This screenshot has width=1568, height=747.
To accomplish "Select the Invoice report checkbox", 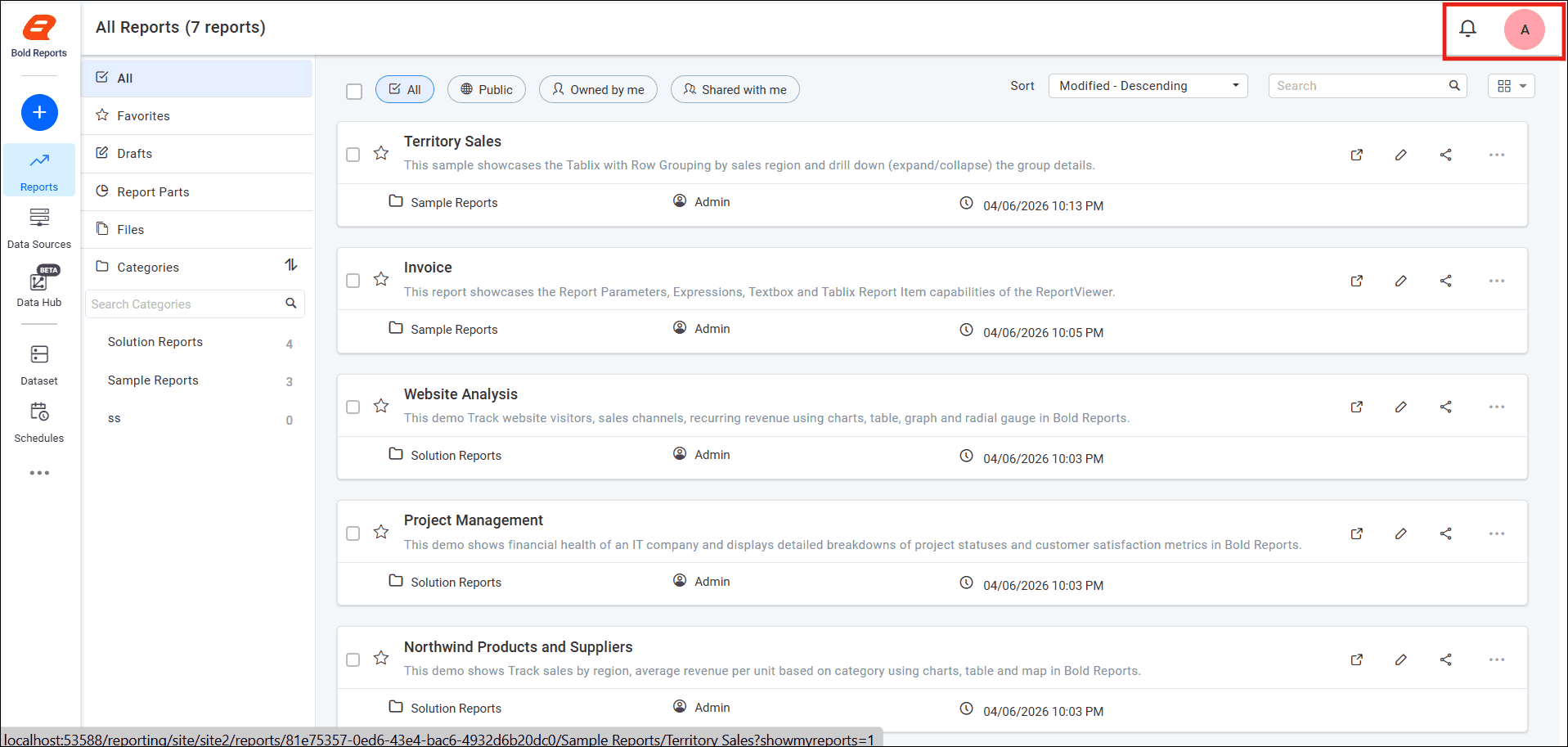I will tap(353, 281).
